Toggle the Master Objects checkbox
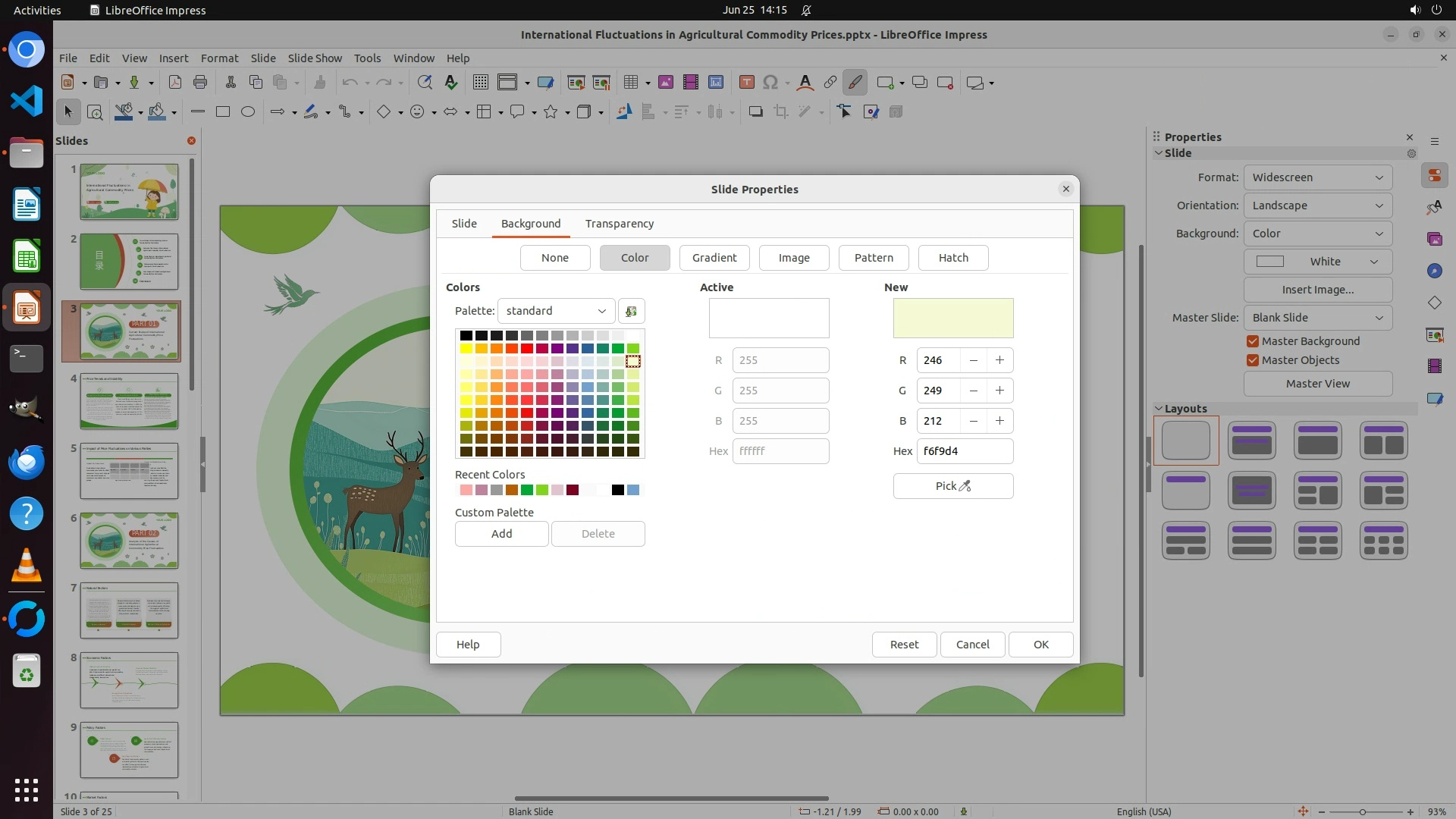This screenshot has width=1456, height=819. (x=1253, y=360)
